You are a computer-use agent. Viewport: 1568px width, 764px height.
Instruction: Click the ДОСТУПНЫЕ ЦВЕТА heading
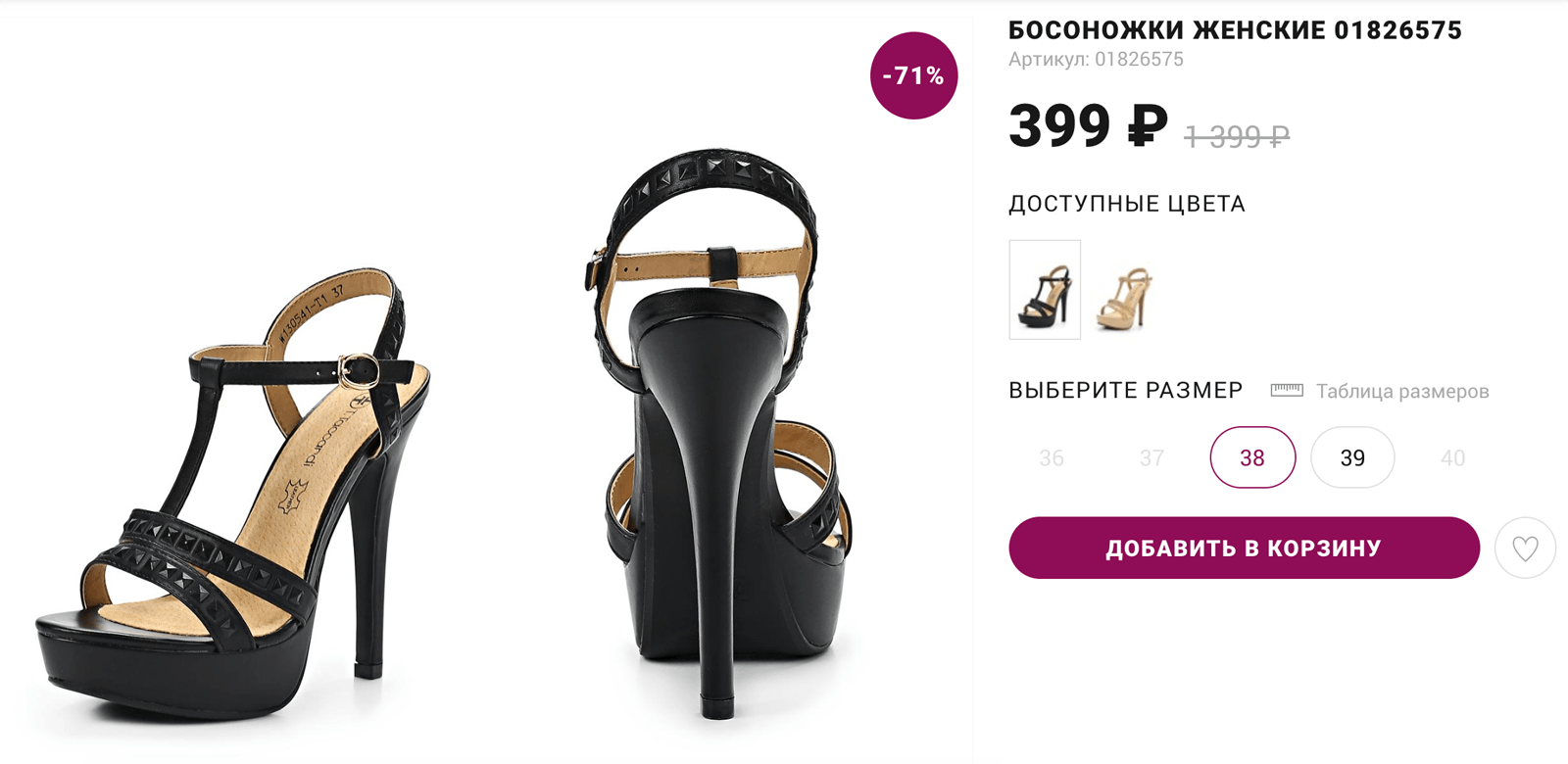[x=1127, y=204]
